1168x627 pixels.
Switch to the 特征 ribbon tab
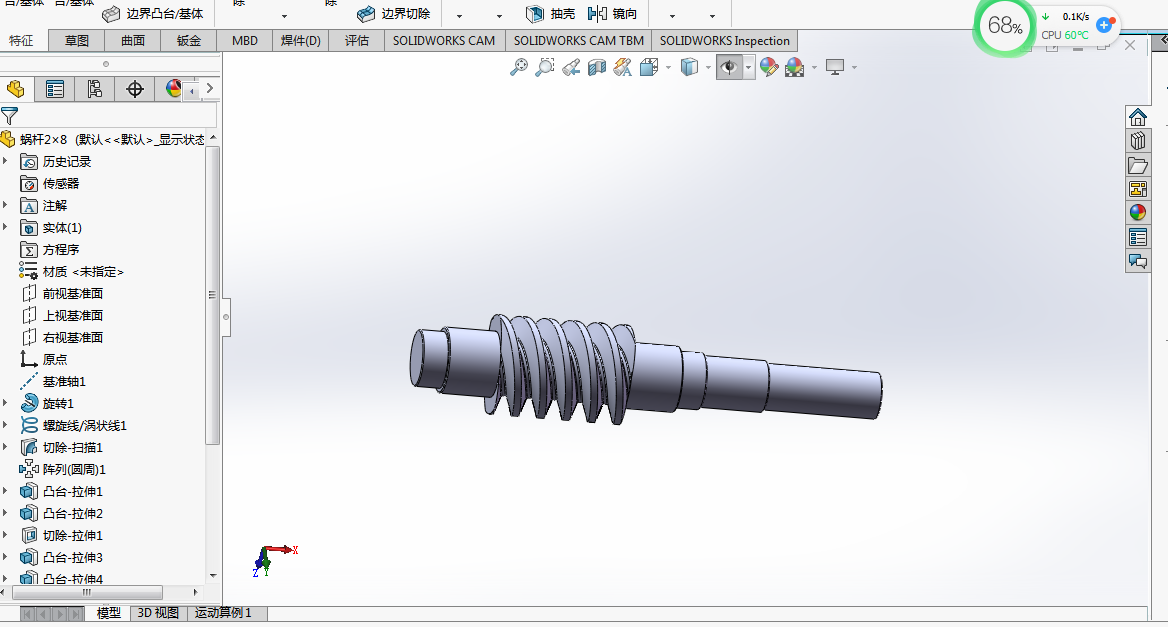click(21, 40)
